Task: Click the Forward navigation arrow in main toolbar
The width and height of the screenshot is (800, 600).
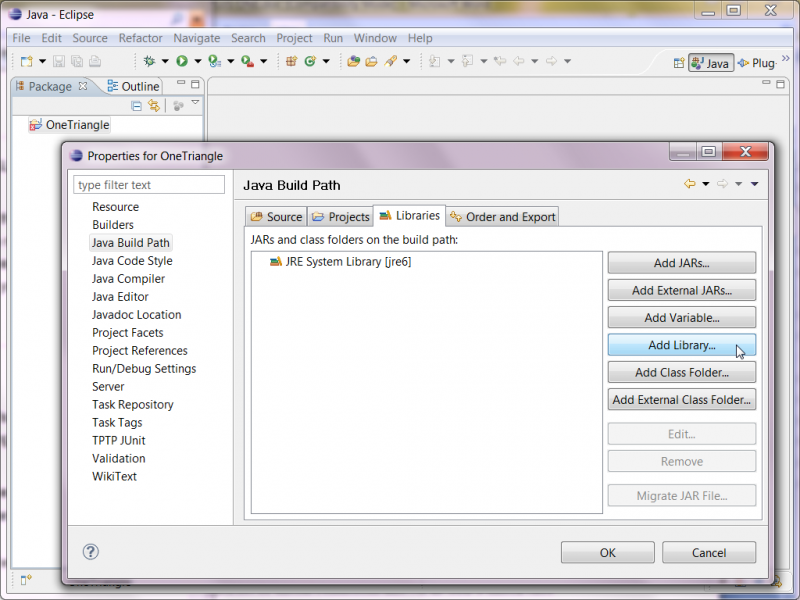Action: [551, 61]
